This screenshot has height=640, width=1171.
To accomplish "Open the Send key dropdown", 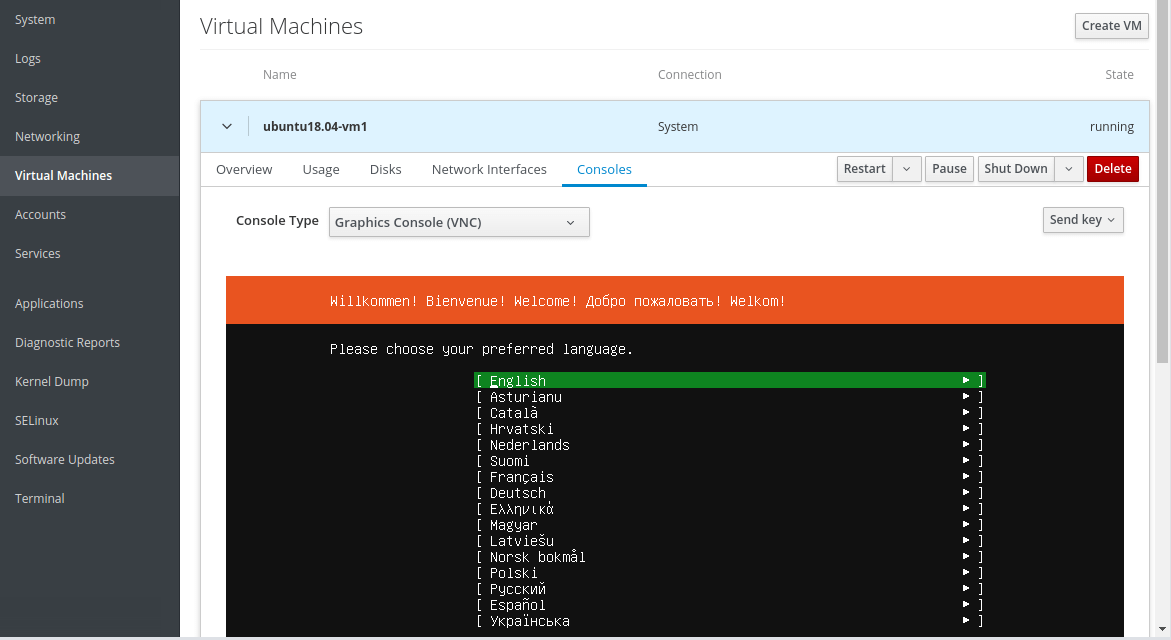I will click(1083, 220).
